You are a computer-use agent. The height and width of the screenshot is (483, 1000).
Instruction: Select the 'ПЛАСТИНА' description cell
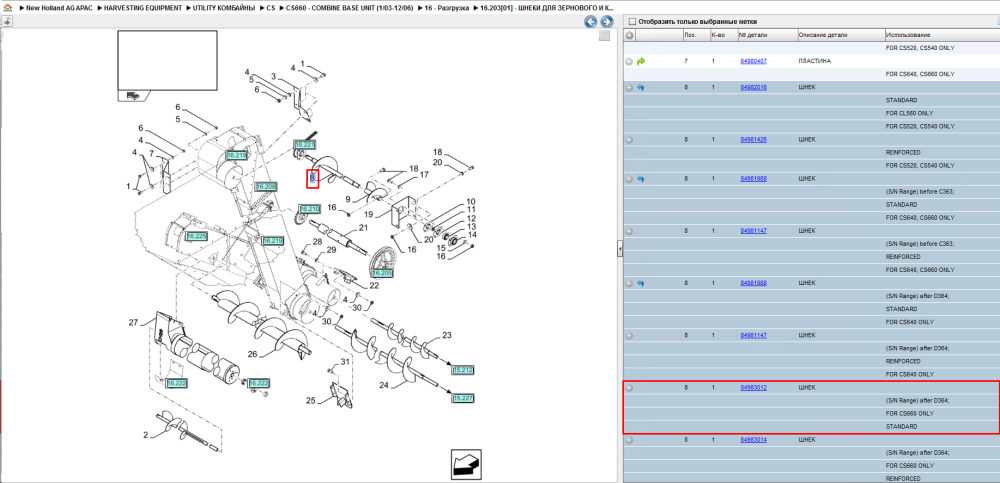coord(815,61)
